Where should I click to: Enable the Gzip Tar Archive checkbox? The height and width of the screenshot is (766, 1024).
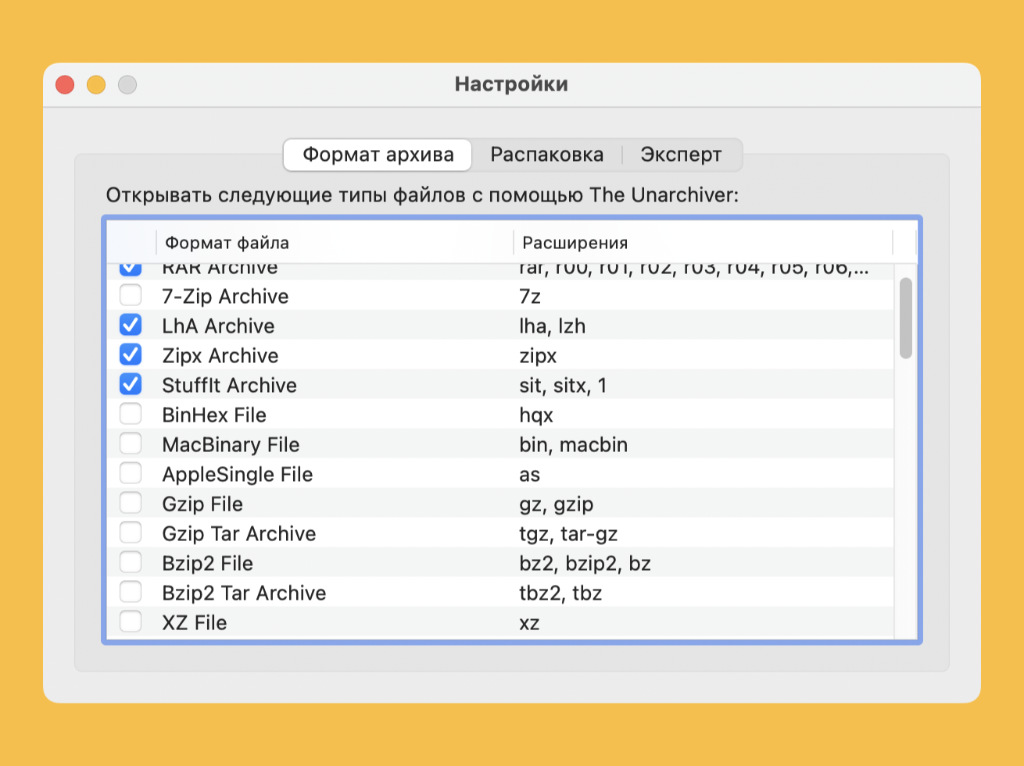coord(131,533)
